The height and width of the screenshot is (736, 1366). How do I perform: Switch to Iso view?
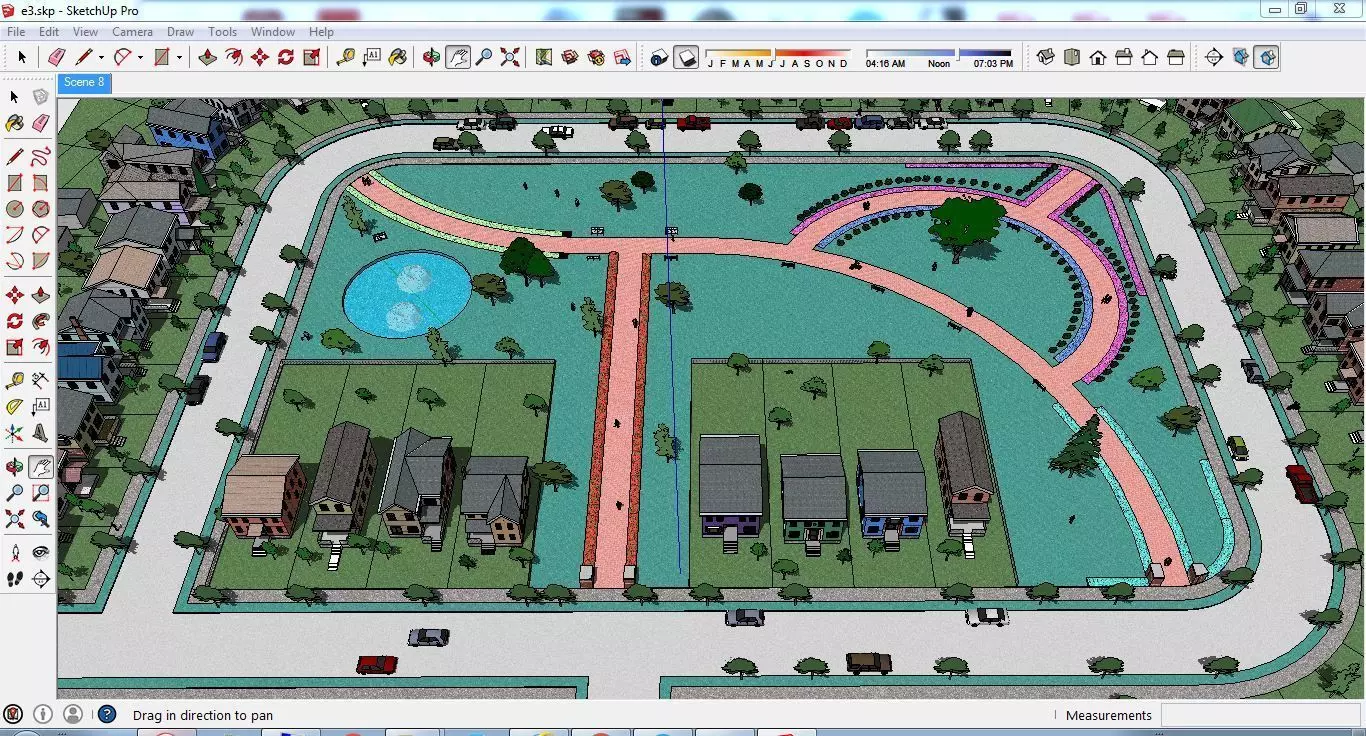[x=1046, y=57]
